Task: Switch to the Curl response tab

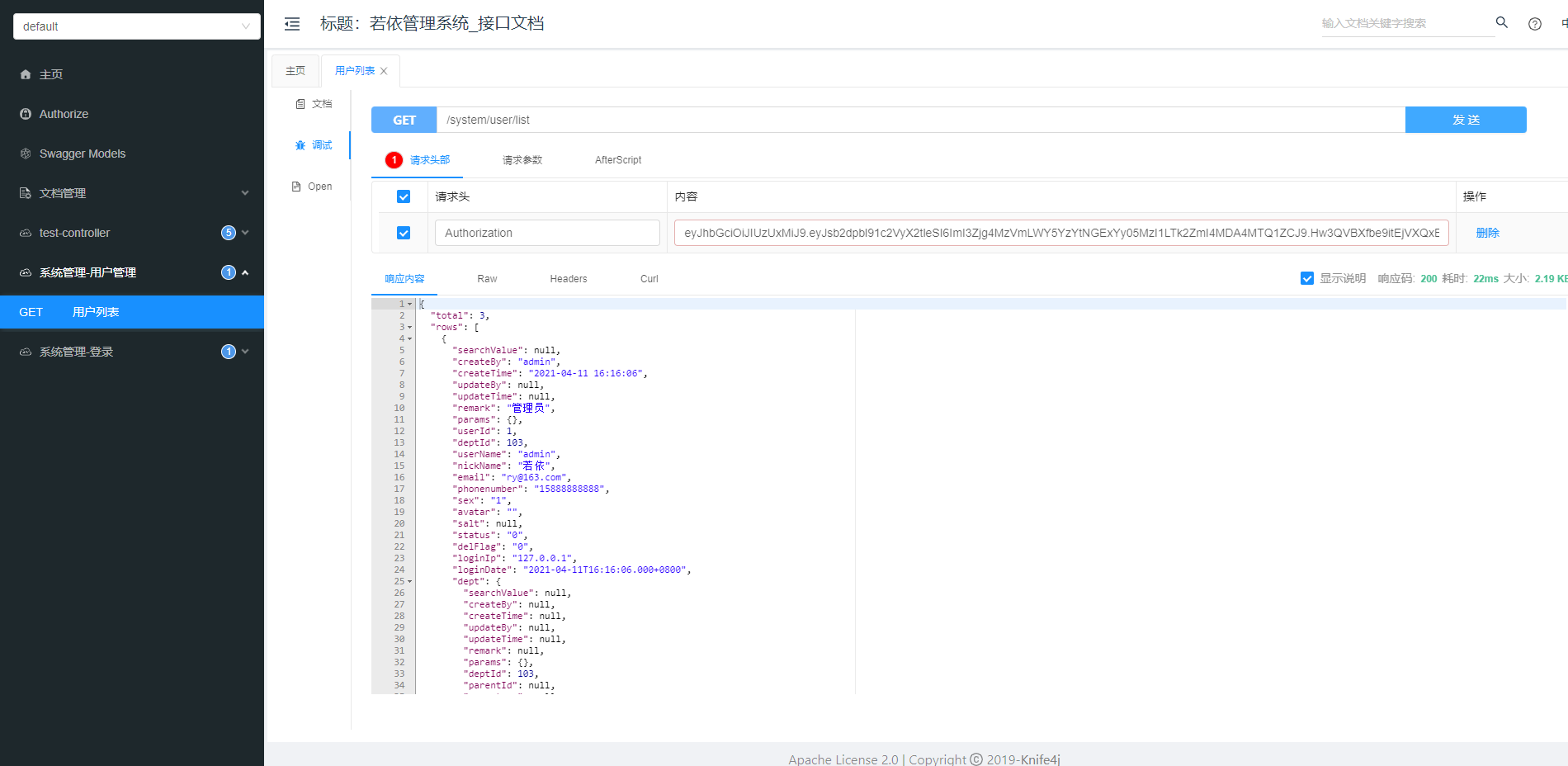Action: [649, 278]
